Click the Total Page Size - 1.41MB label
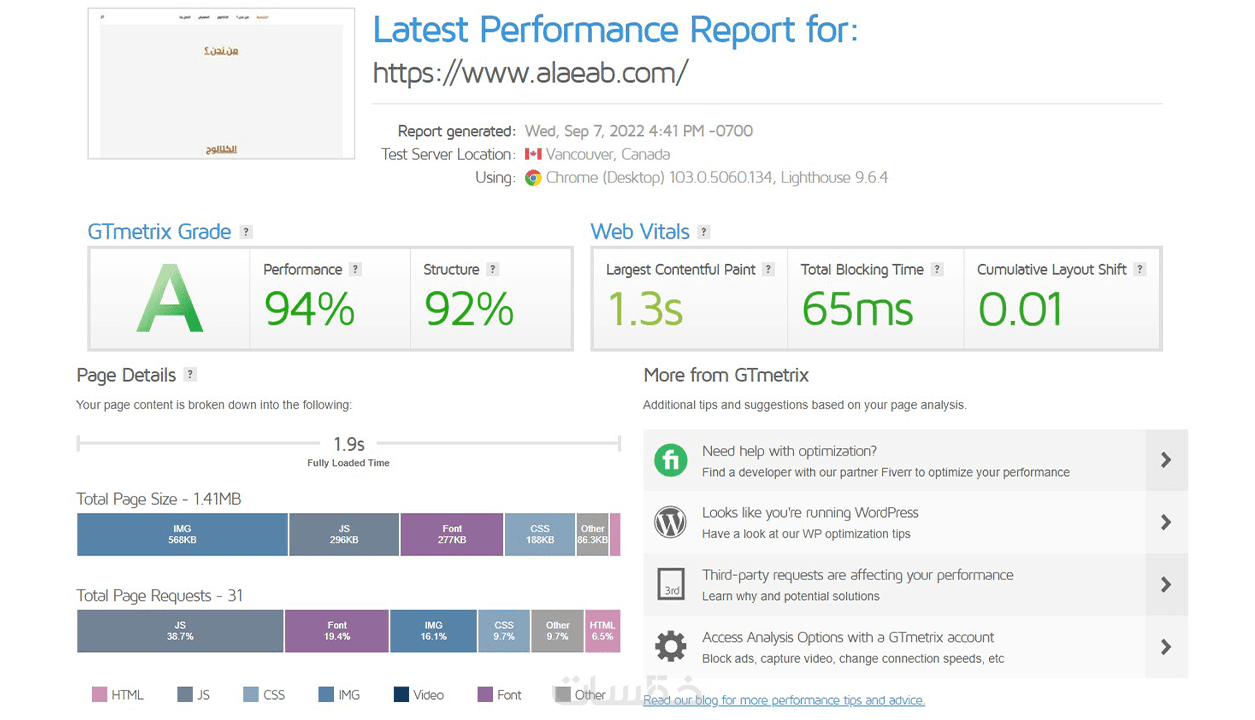The image size is (1255, 720). [x=159, y=499]
